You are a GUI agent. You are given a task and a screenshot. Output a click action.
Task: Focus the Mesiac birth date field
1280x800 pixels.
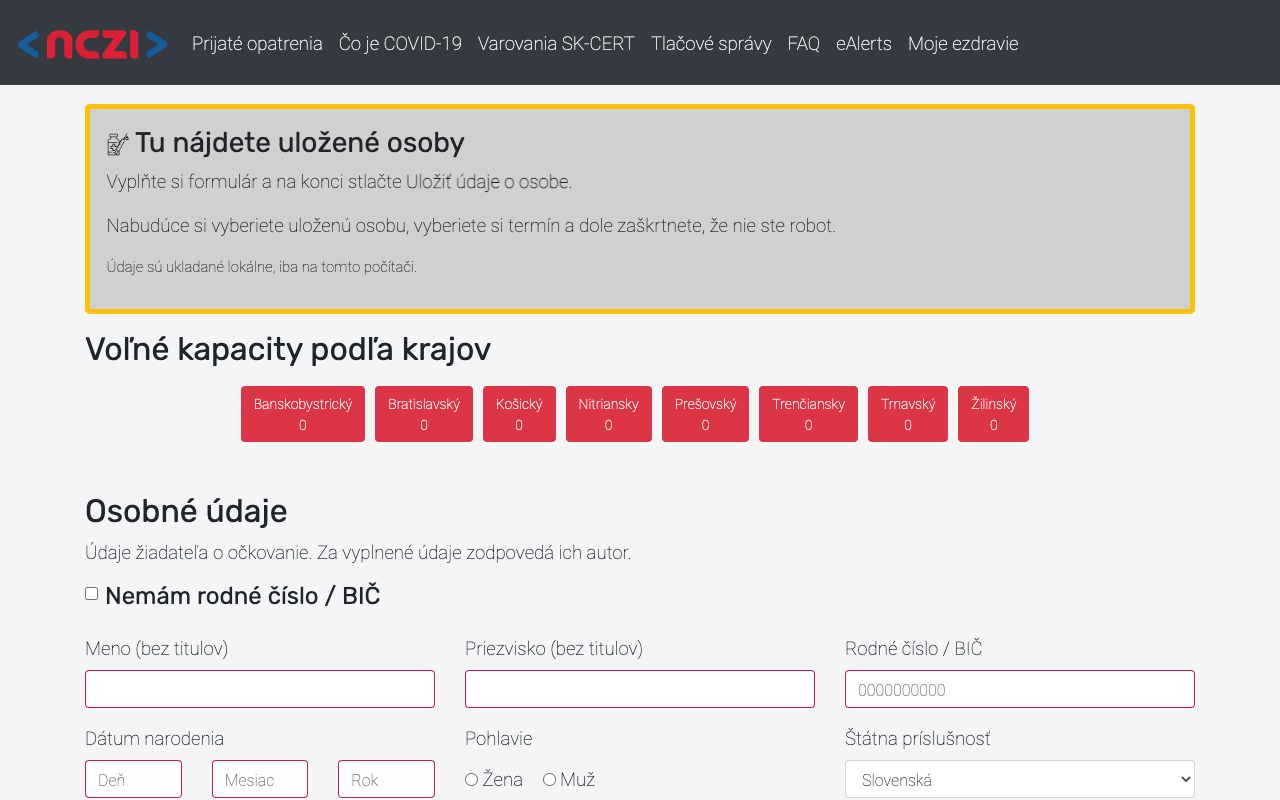tap(260, 779)
